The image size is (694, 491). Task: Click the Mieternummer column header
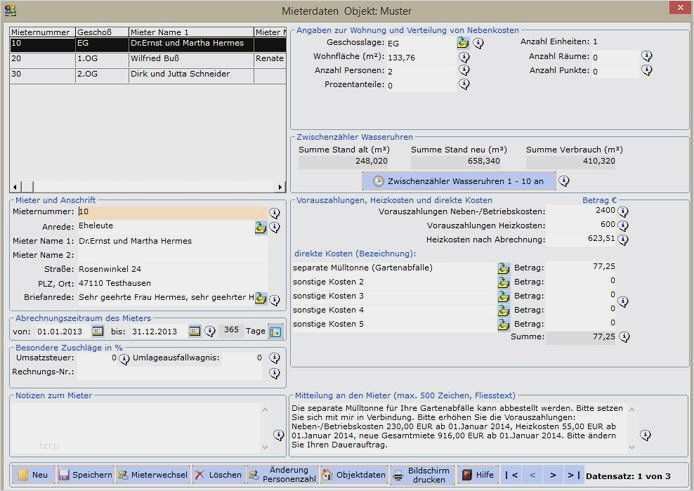[42, 32]
